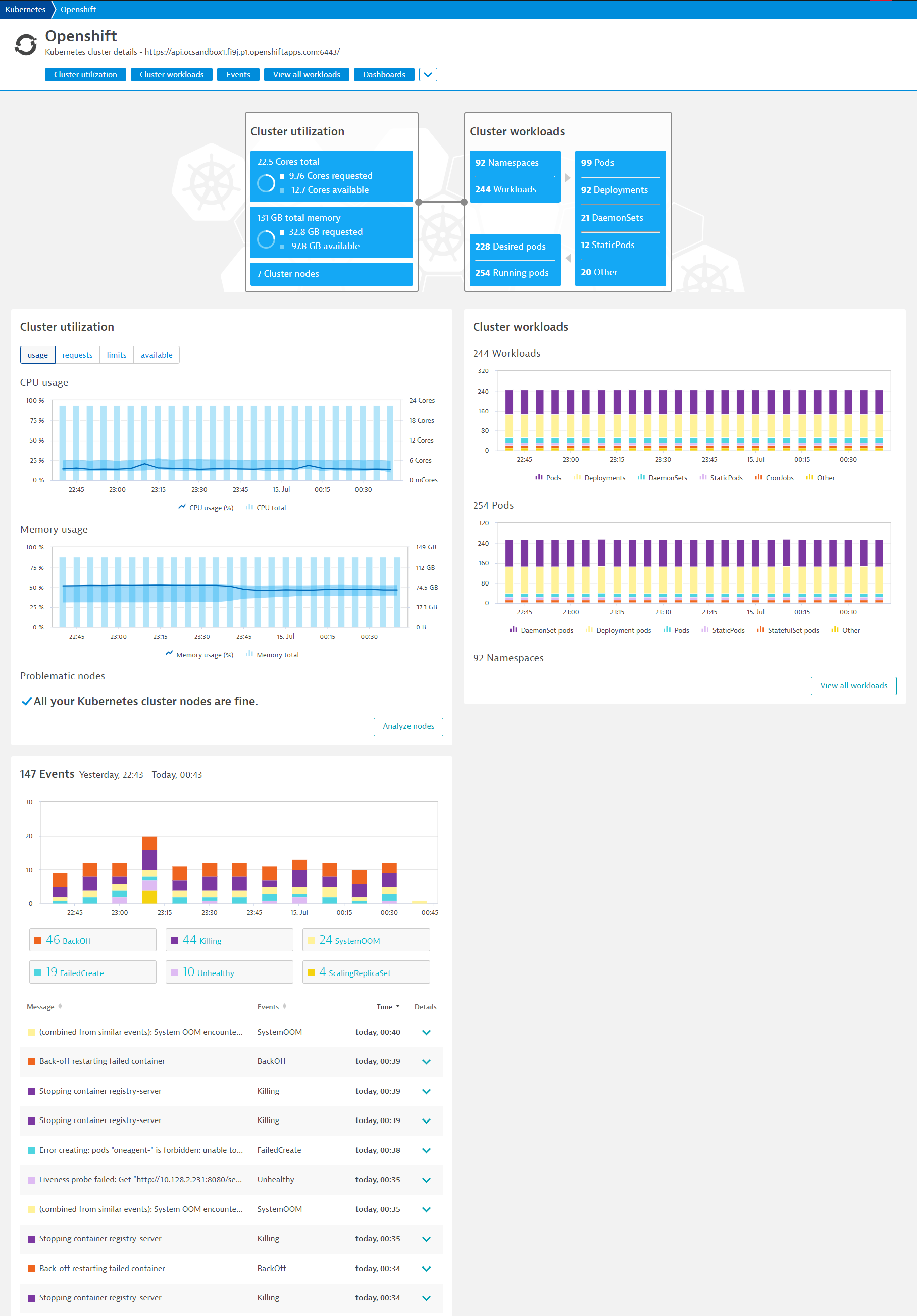Click checkmark icon beside cluster nodes fine
This screenshot has width=917, height=1316.
pos(26,702)
